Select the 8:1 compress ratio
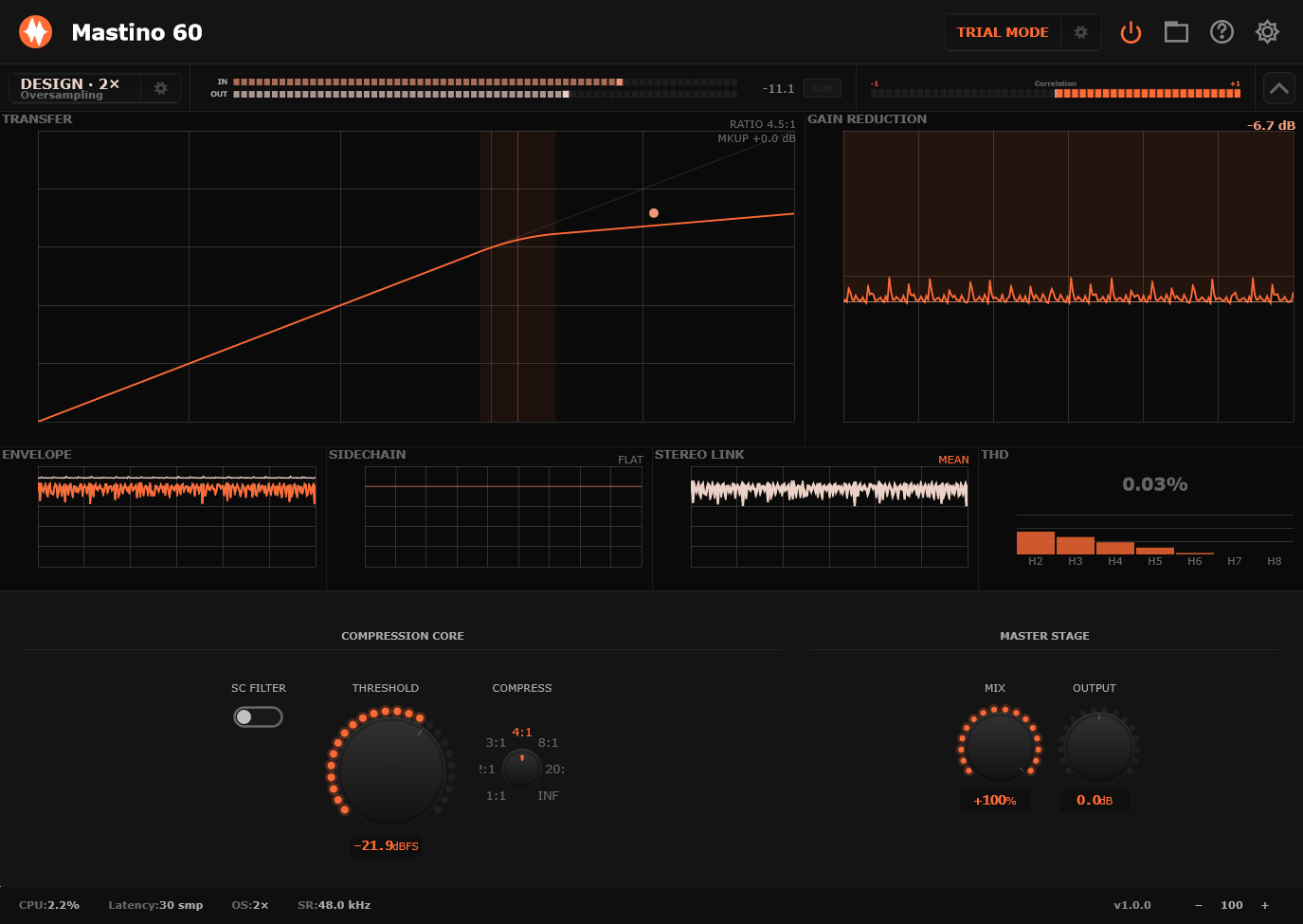The width and height of the screenshot is (1303, 924). tap(548, 743)
